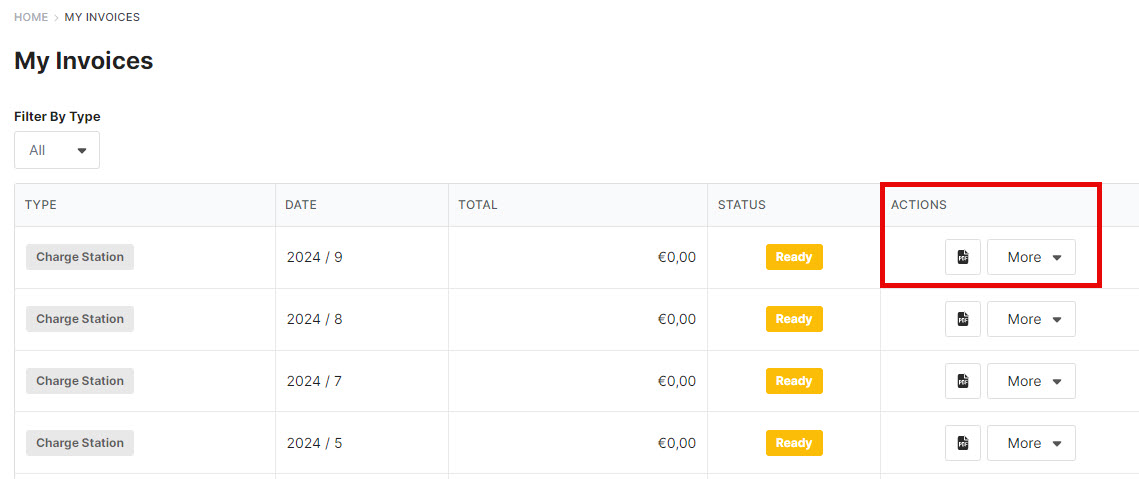Click the MY INVOICES breadcrumb

pyautogui.click(x=102, y=17)
